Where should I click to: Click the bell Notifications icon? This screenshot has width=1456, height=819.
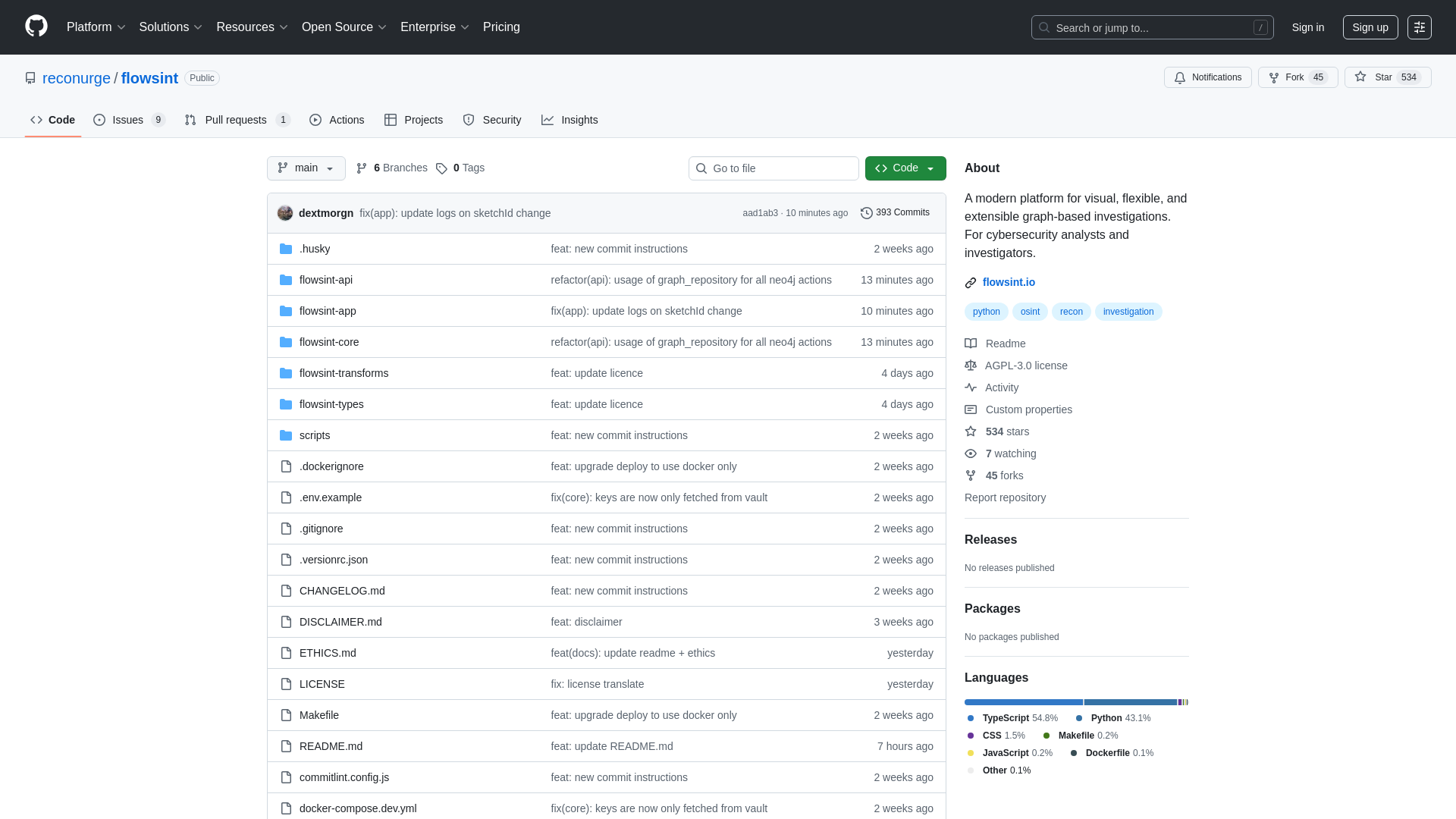coord(1180,77)
